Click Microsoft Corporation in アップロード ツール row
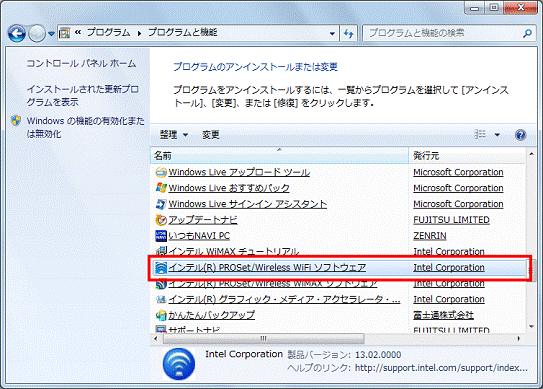Image resolution: width=543 pixels, height=389 pixels. [458, 172]
